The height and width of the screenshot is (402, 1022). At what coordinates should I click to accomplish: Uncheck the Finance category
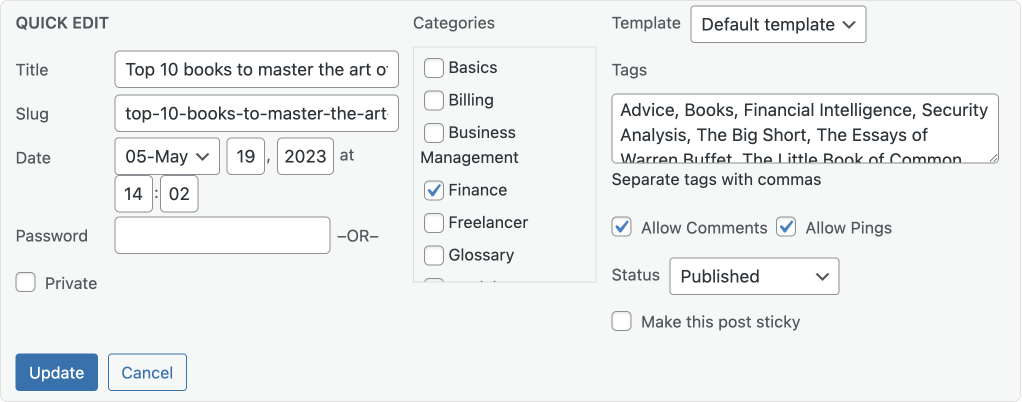click(x=433, y=190)
